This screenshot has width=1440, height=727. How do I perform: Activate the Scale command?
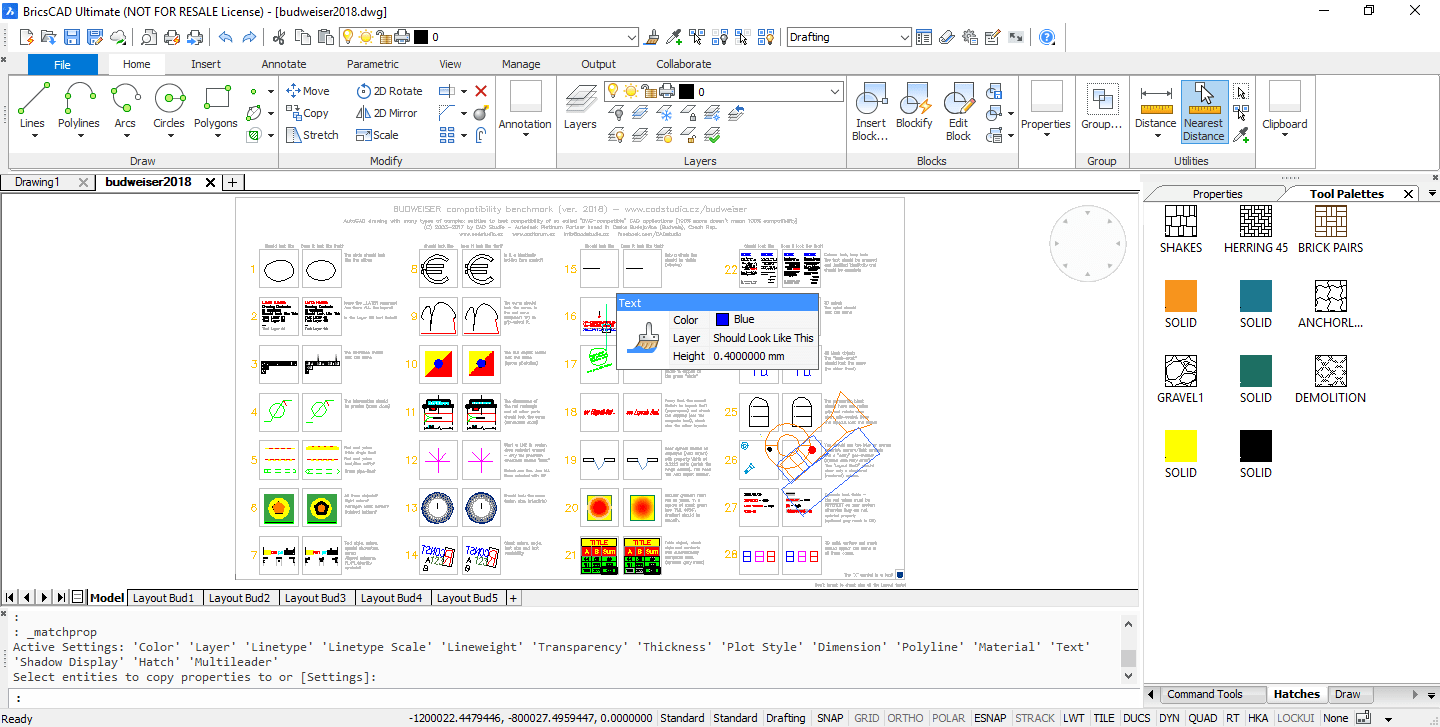[x=377, y=135]
